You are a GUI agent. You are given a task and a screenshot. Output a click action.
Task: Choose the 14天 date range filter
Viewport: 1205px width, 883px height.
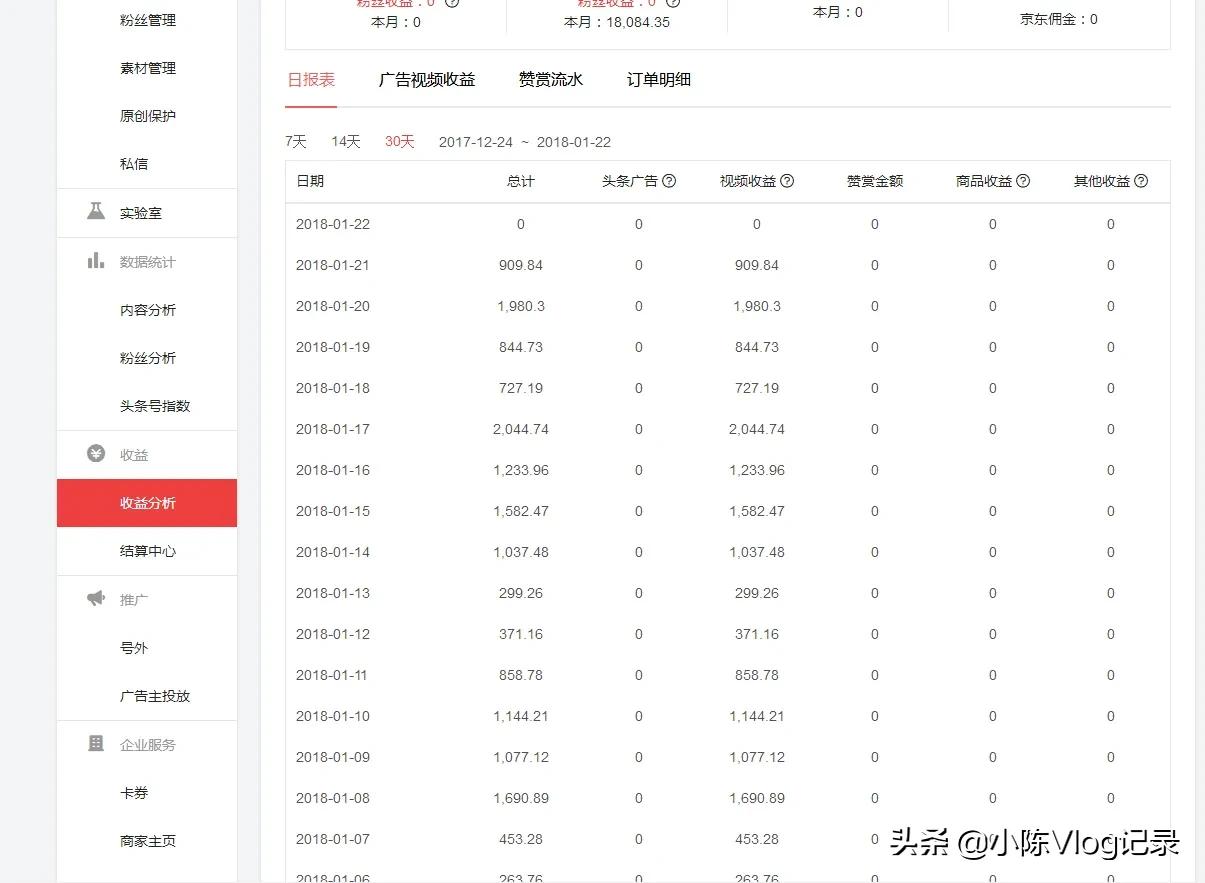pyautogui.click(x=345, y=142)
